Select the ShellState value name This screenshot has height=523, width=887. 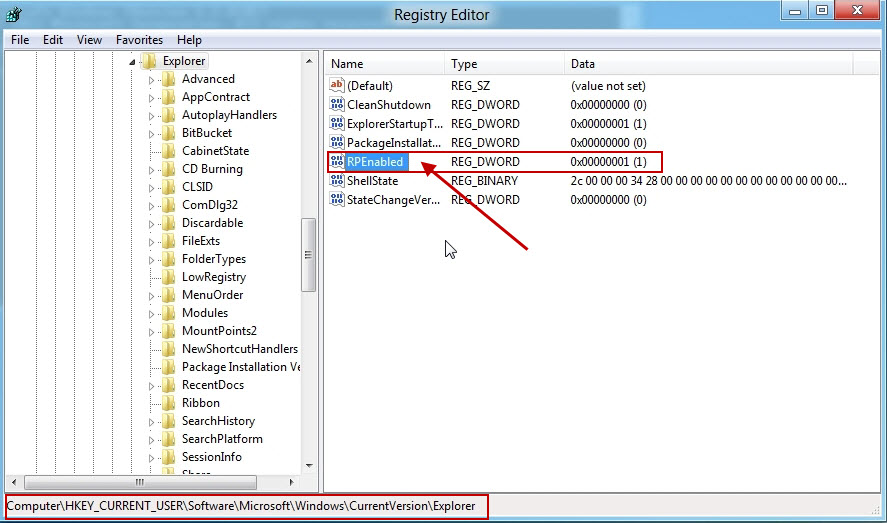click(x=372, y=181)
